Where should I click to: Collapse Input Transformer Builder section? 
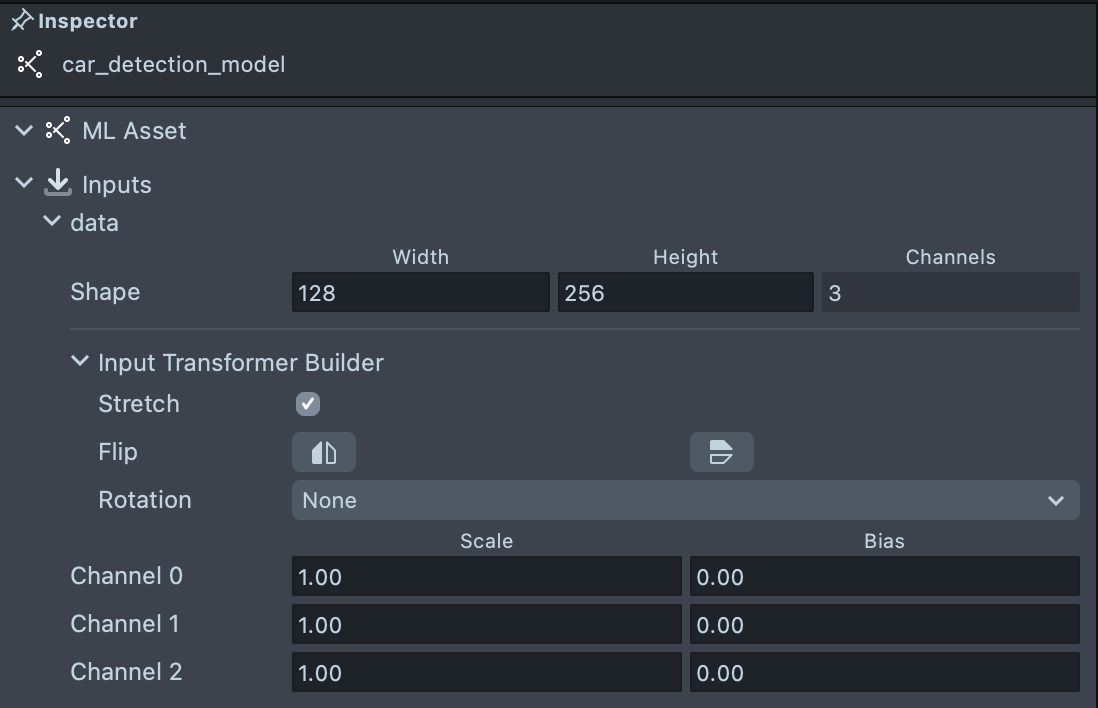(80, 362)
